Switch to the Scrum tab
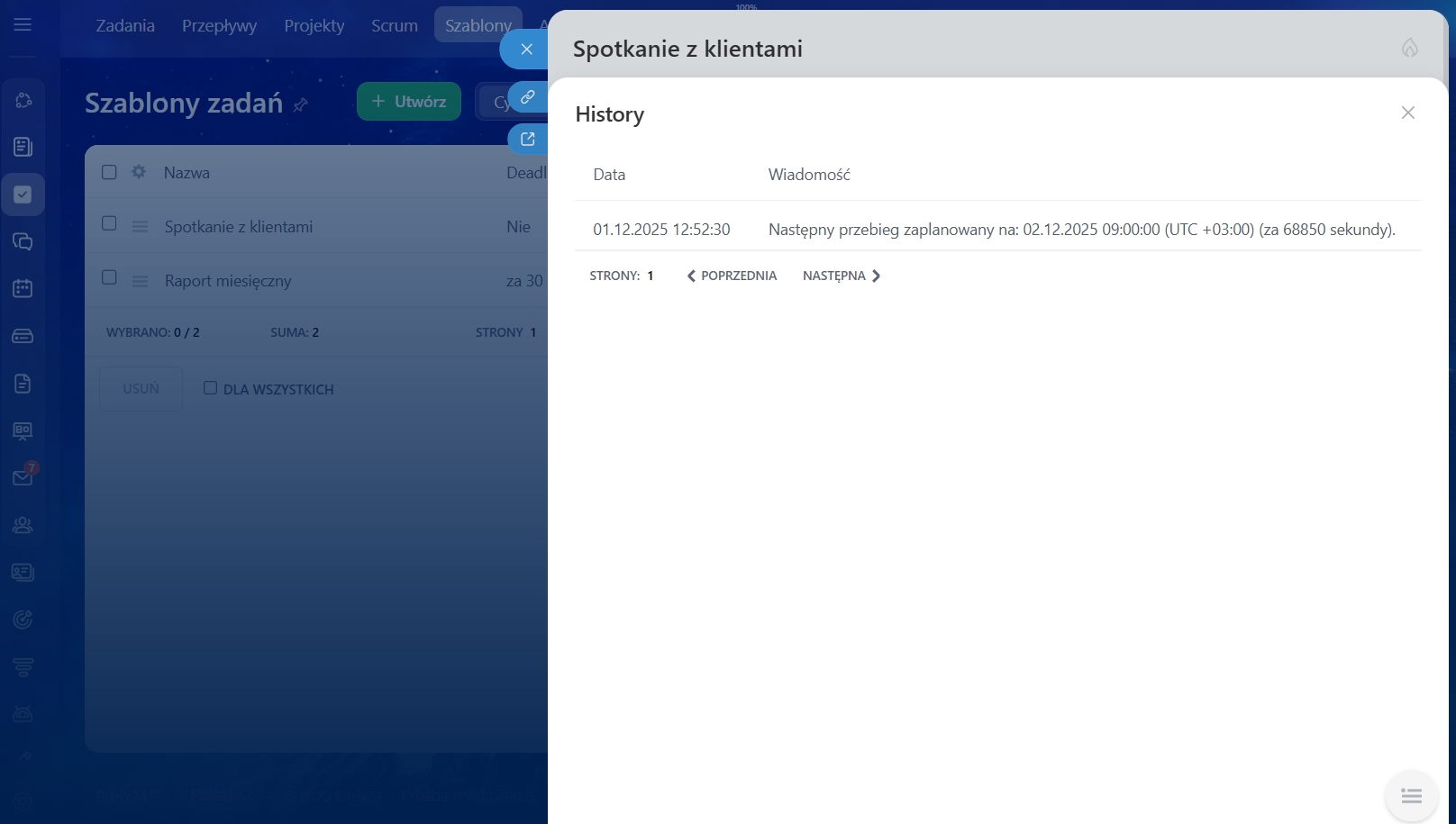This screenshot has width=1456, height=824. coord(395,25)
